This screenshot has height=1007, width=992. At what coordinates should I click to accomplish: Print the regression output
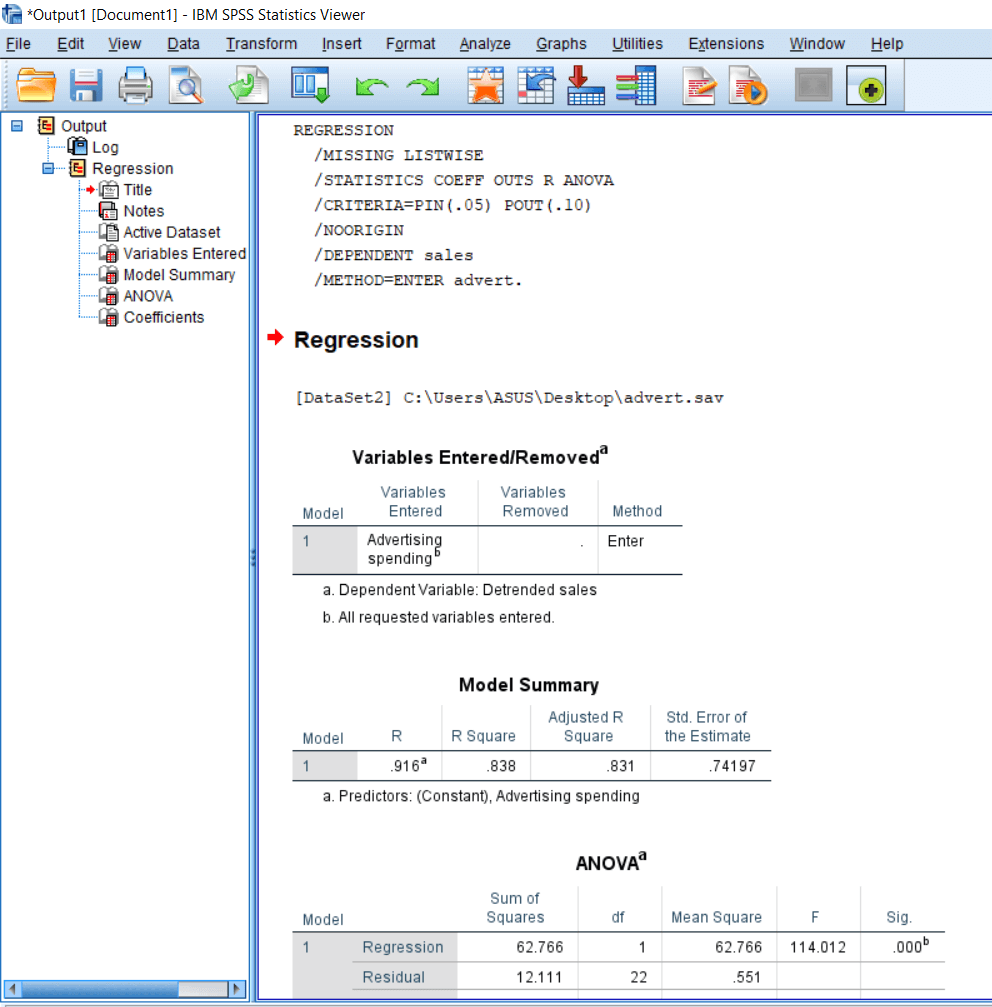click(x=135, y=85)
